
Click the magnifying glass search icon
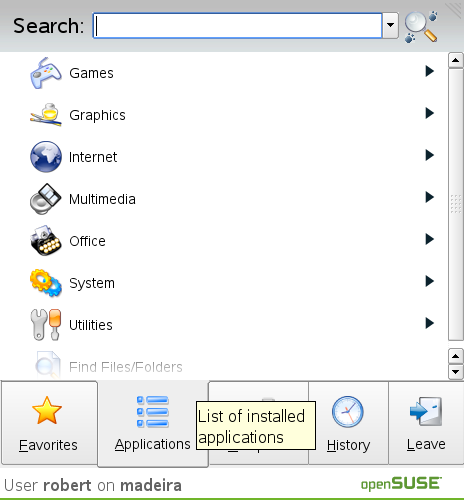pyautogui.click(x=421, y=27)
